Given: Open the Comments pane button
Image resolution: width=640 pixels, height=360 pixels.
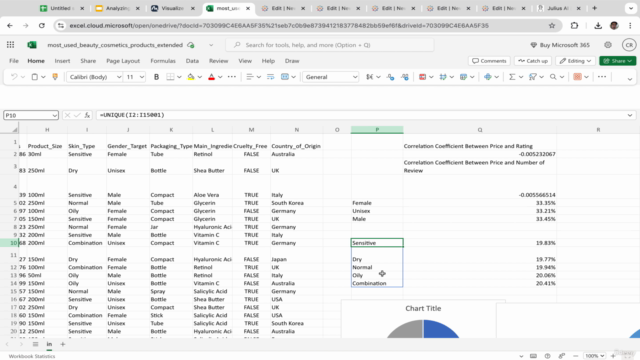Looking at the screenshot, I should (489, 61).
